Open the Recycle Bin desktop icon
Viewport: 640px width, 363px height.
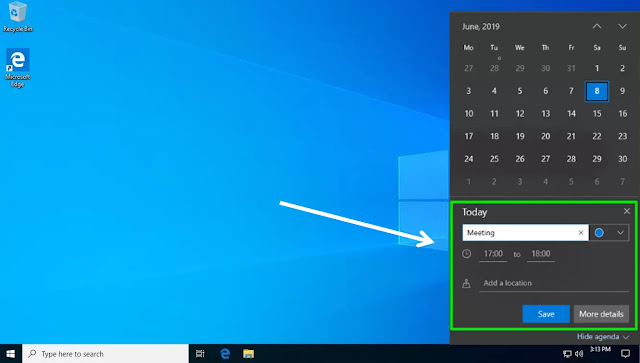18,17
